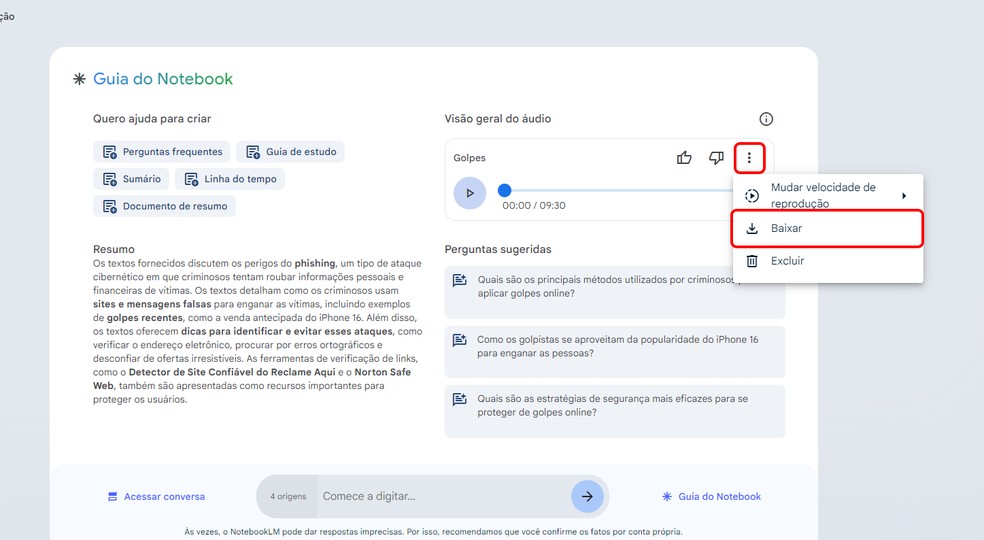Click the Excluir trash icon
Viewport: 984px width, 540px height.
pos(752,261)
